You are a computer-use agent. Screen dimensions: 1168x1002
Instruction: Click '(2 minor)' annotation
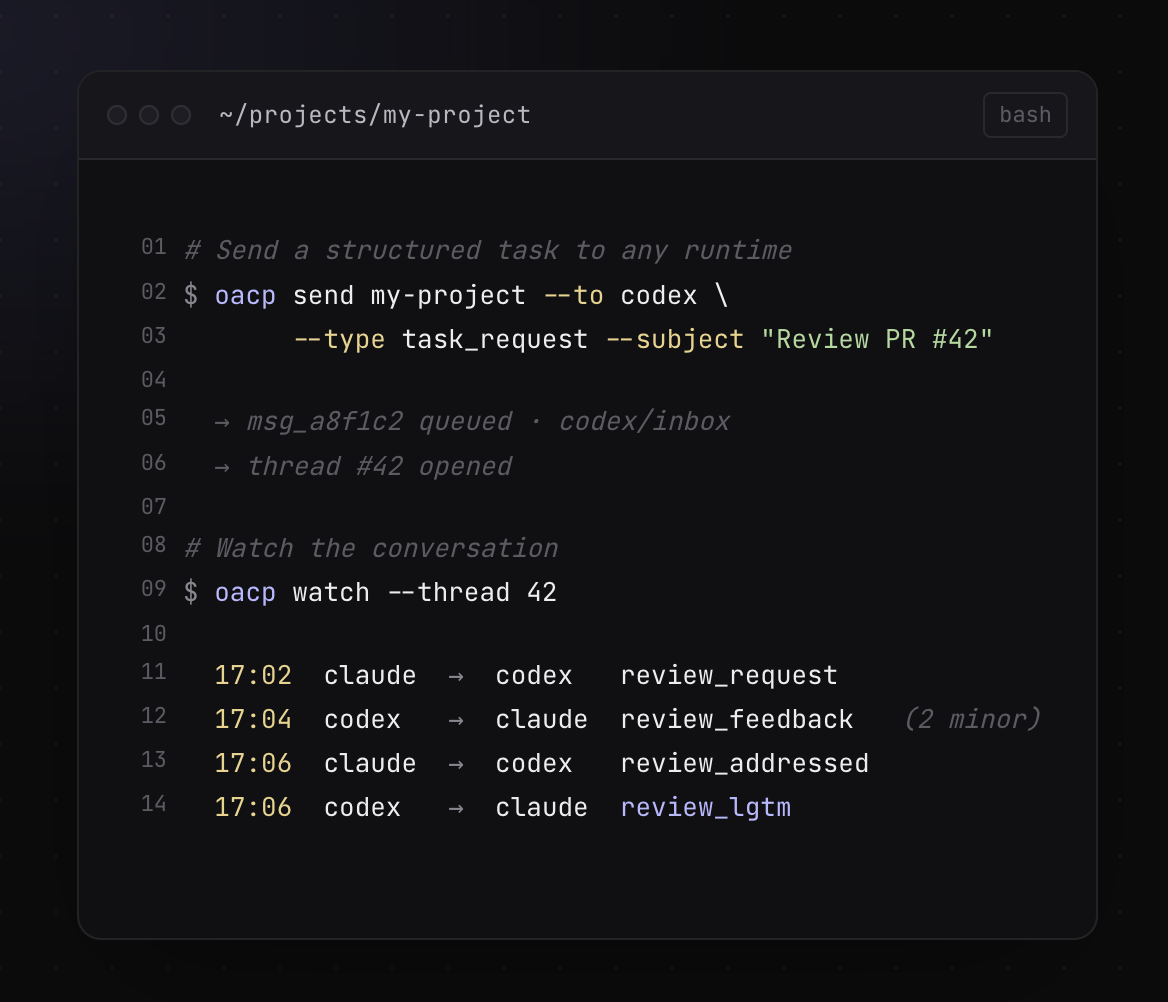pyautogui.click(x=972, y=720)
